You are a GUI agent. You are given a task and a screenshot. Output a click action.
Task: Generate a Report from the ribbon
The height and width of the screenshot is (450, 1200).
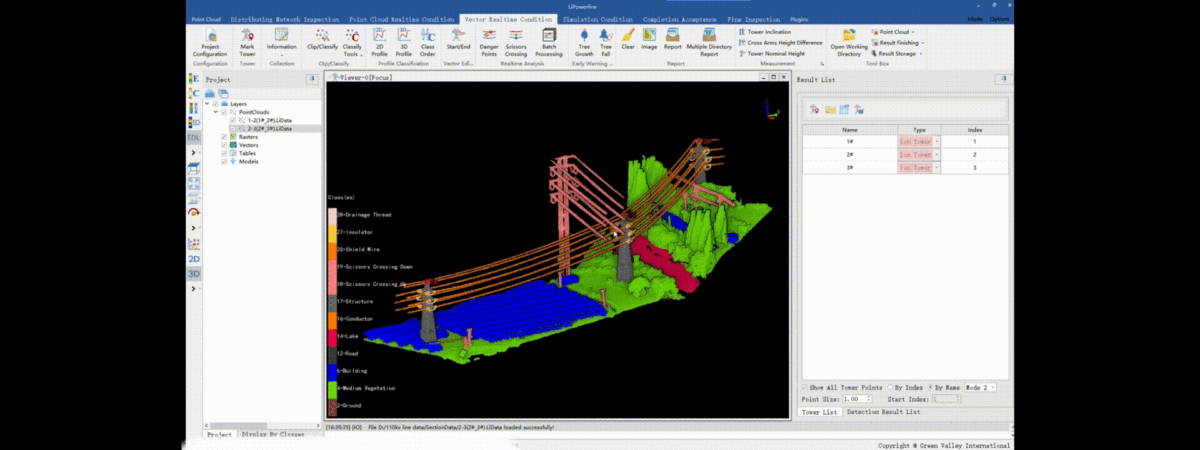(x=673, y=40)
